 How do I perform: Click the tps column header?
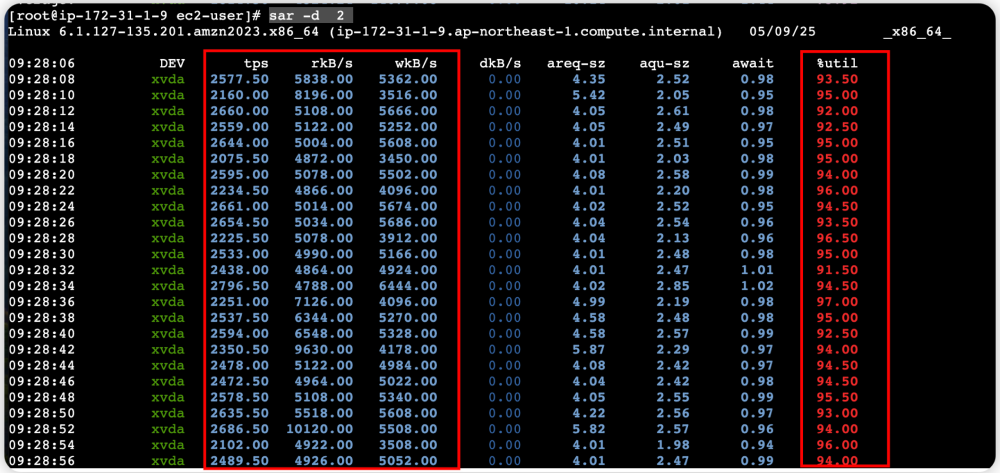coord(256,63)
